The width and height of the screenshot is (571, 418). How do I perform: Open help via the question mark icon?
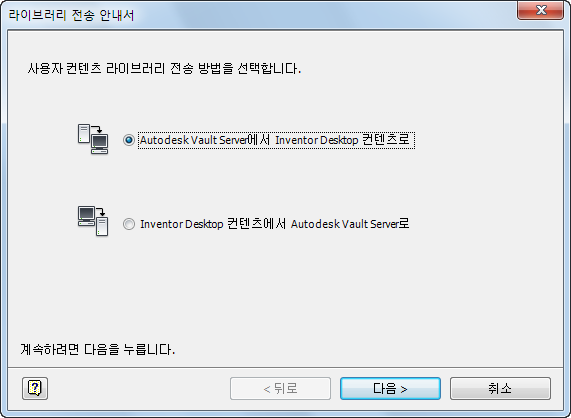(x=35, y=389)
